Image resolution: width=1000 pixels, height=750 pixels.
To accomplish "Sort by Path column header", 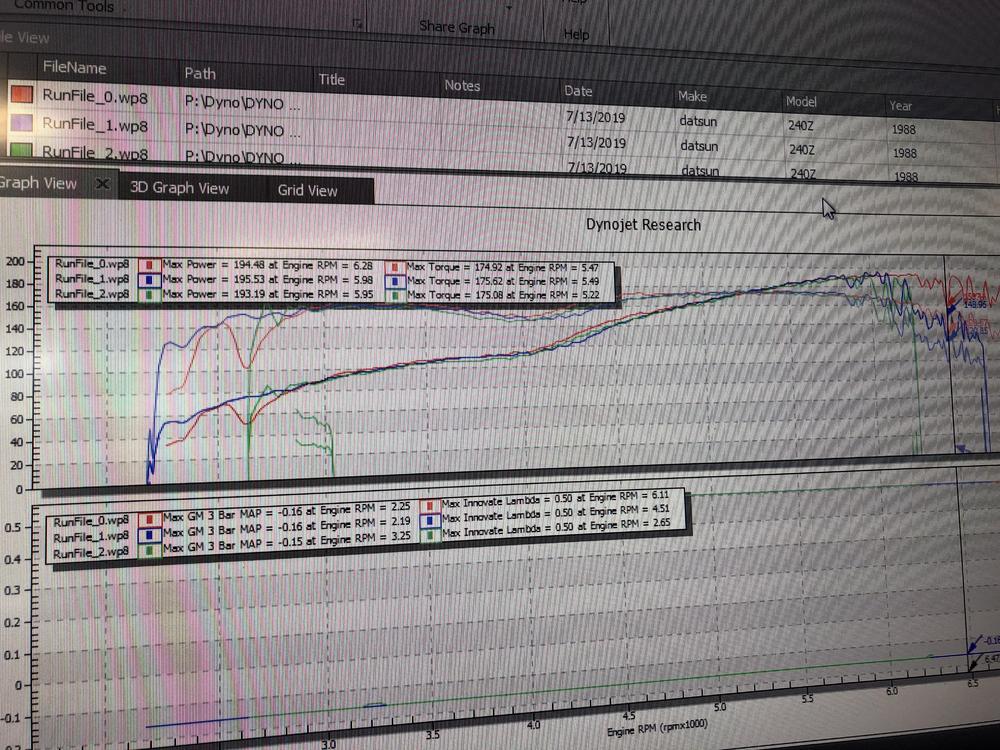I will point(200,73).
